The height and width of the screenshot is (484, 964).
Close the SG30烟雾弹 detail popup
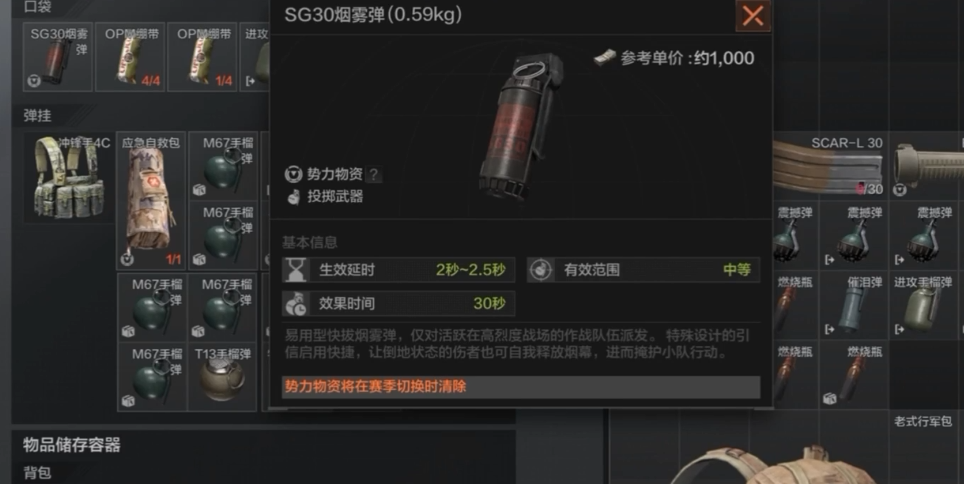point(753,15)
